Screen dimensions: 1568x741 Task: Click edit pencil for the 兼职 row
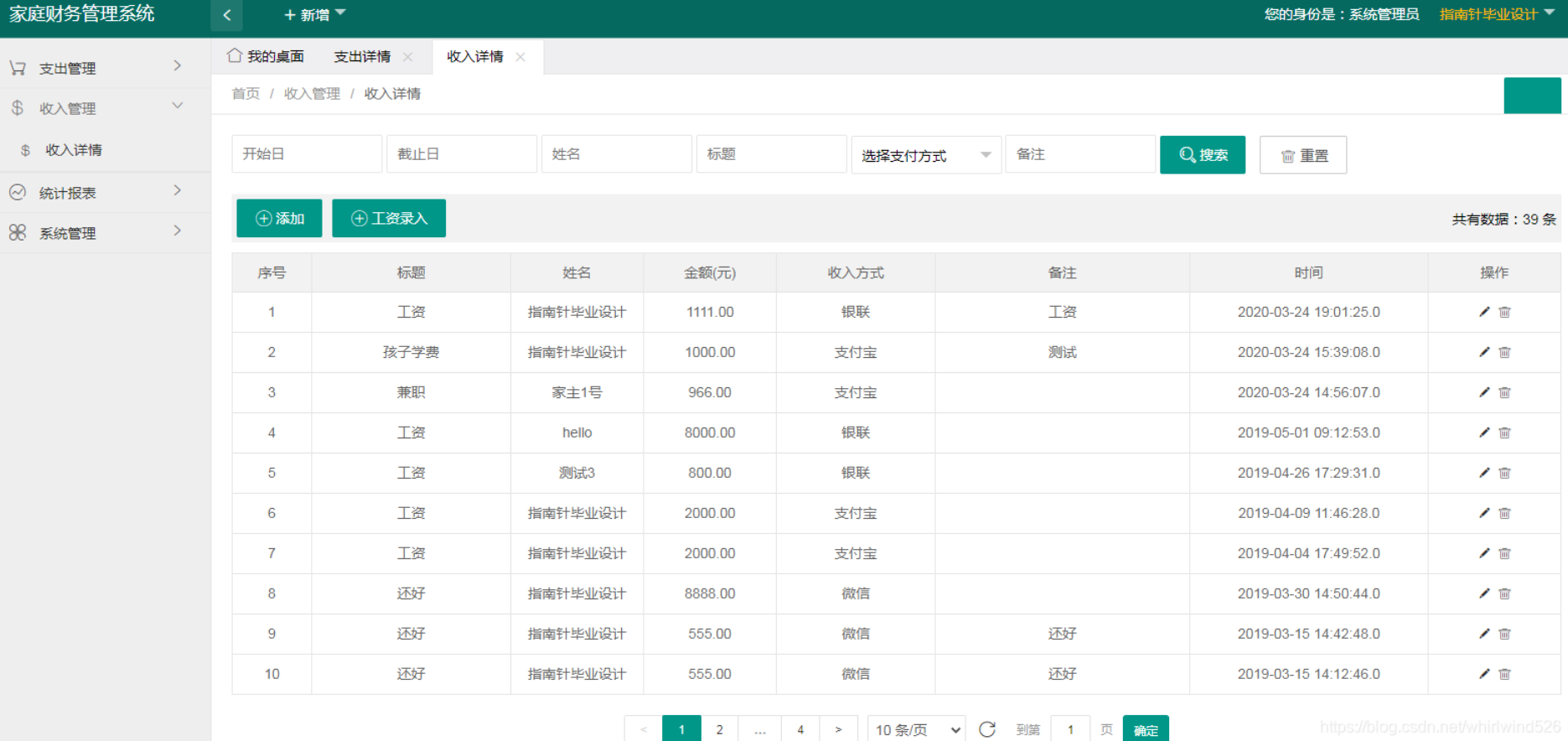pyautogui.click(x=1484, y=392)
